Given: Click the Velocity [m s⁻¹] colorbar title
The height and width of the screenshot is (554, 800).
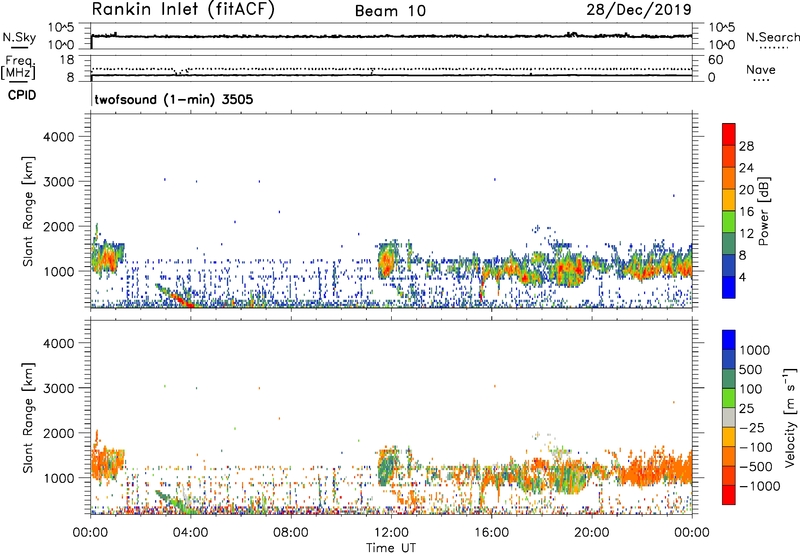Looking at the screenshot, I should (790, 417).
